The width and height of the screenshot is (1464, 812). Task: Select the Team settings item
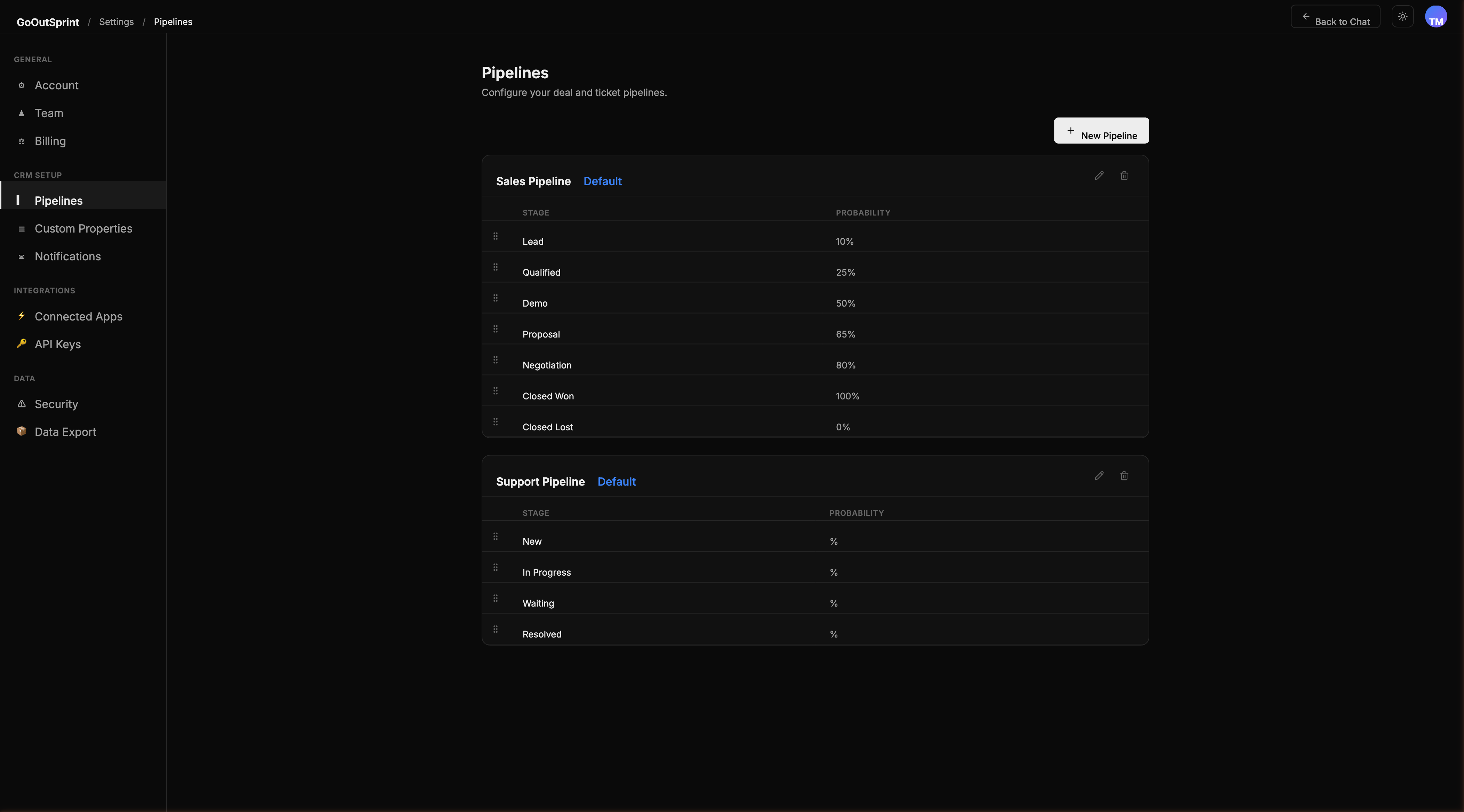[49, 113]
